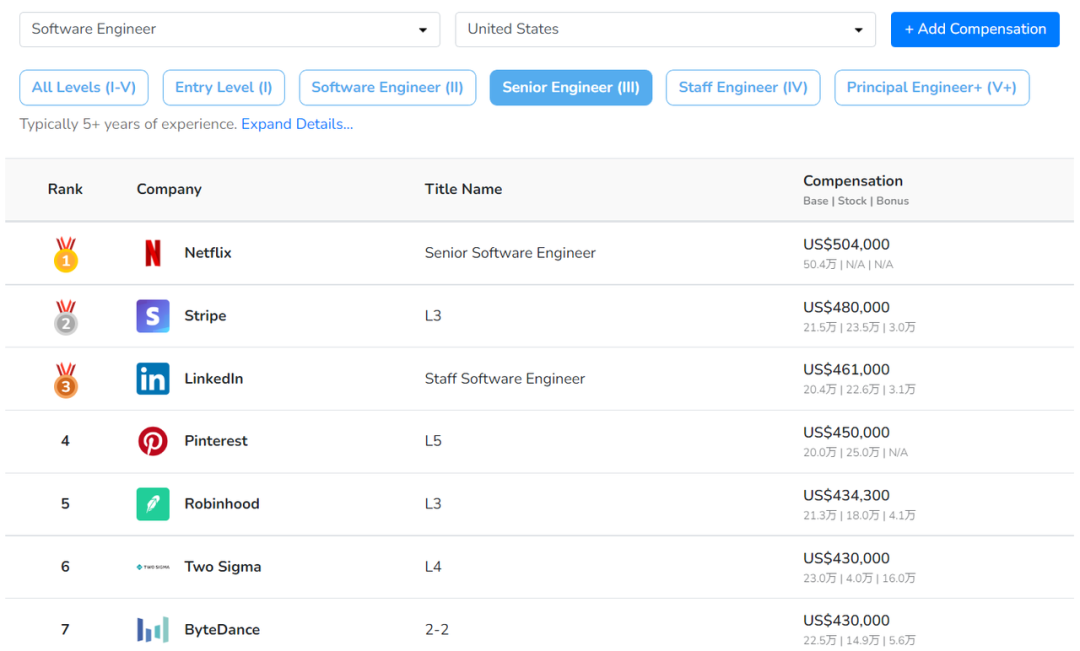Click the gold rank 1 medal
1080x651 pixels.
(66, 254)
